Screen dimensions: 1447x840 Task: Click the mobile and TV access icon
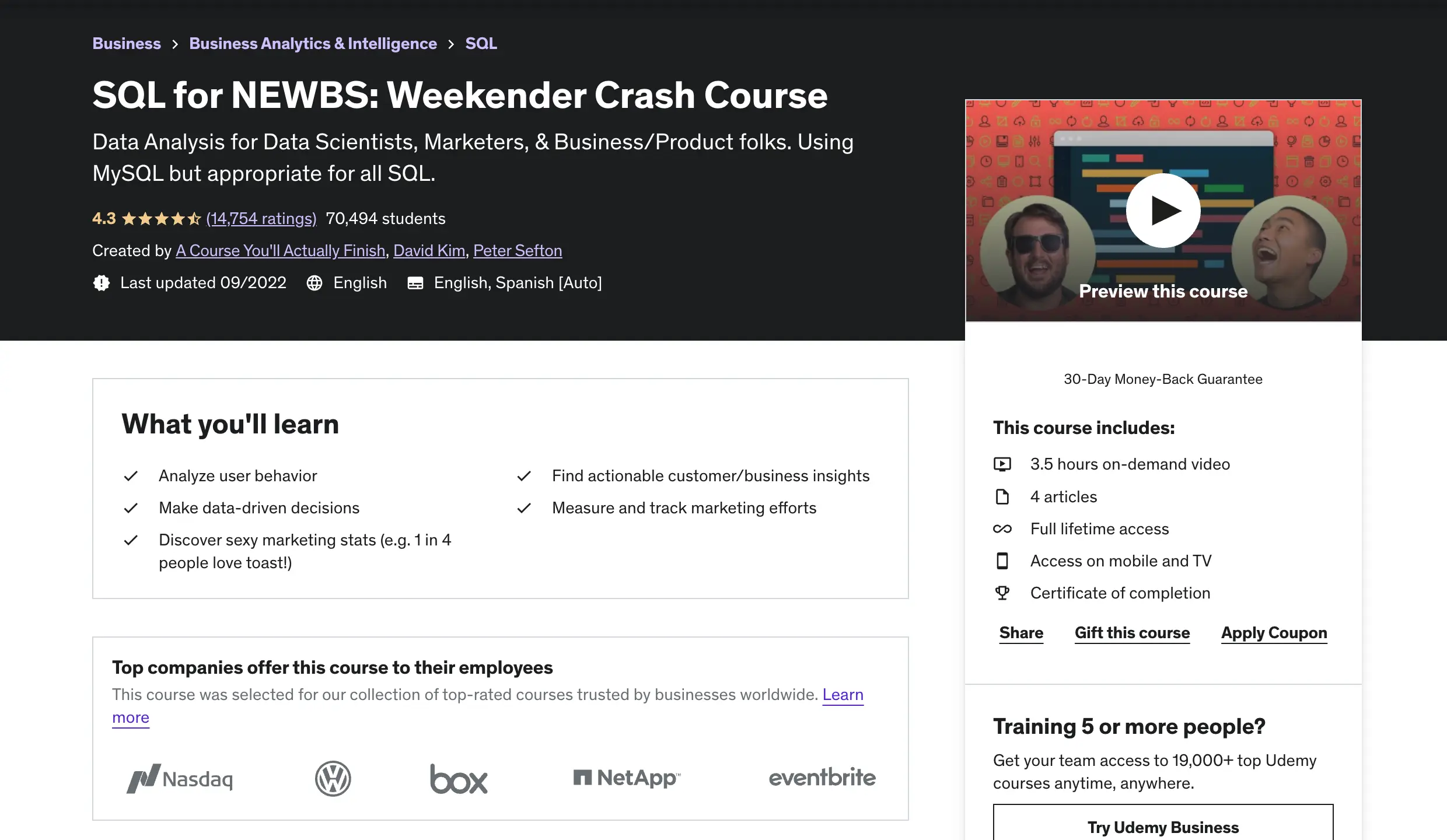point(1001,560)
